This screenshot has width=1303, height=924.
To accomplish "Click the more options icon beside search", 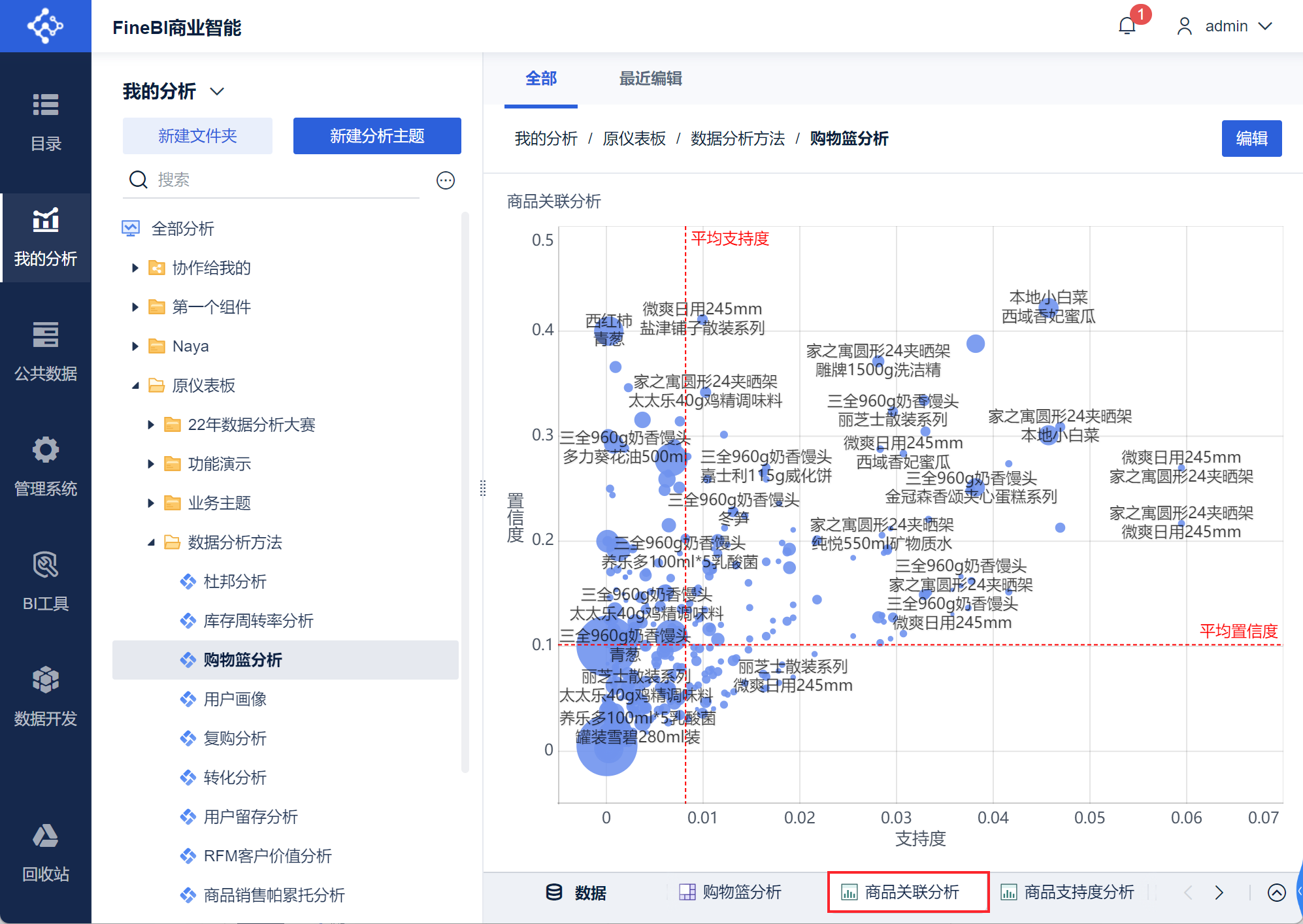I will 446,180.
